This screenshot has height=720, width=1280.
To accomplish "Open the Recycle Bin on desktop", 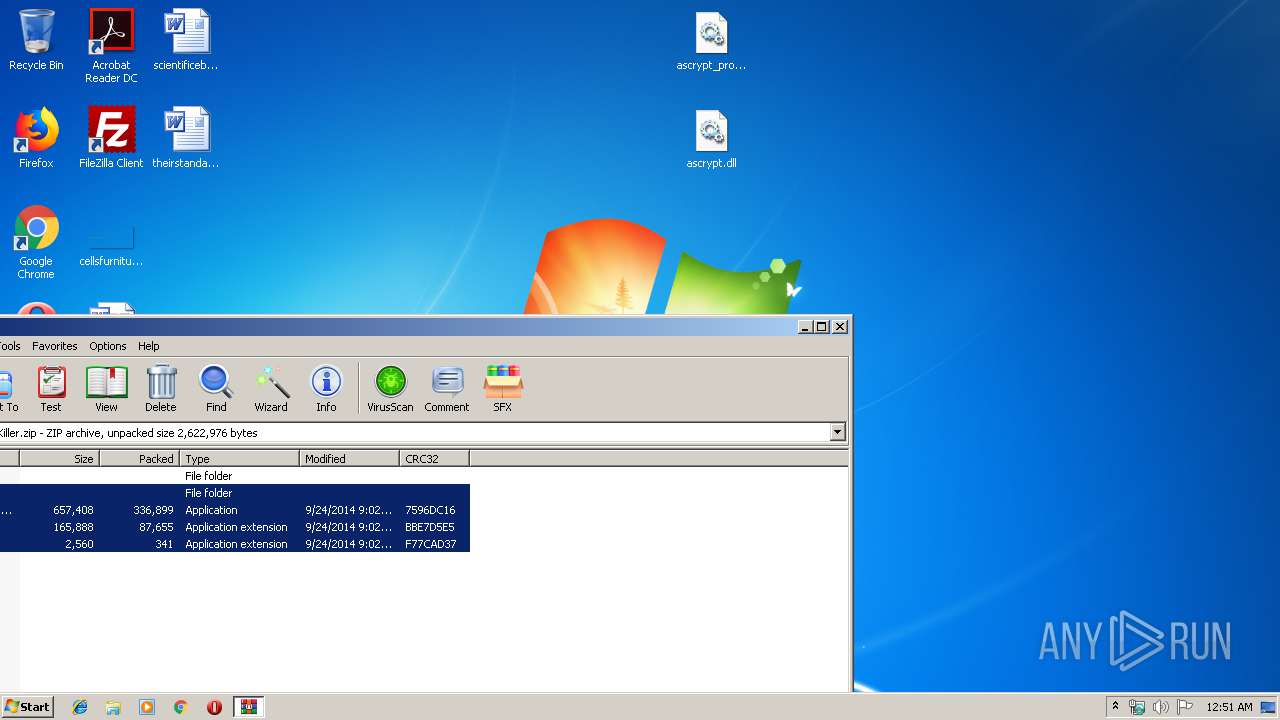I will (36, 40).
